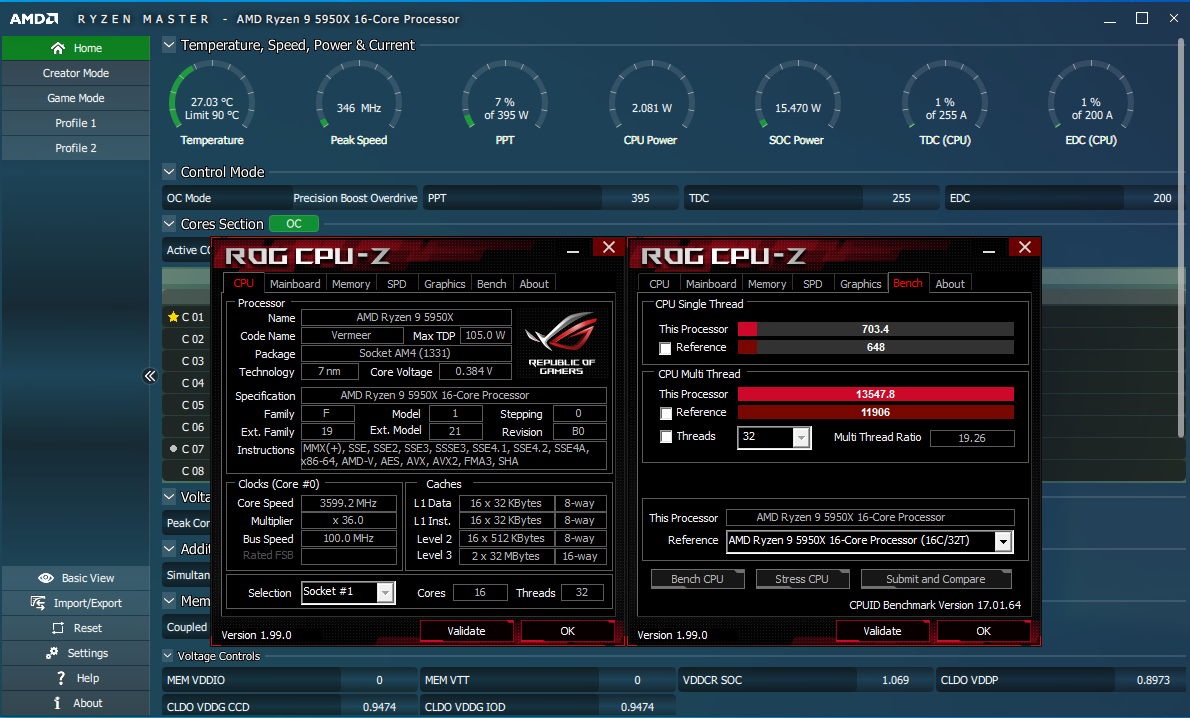Image resolution: width=1190 pixels, height=718 pixels.
Task: Switch to Memory tab in left CPU-Z
Action: (x=351, y=284)
